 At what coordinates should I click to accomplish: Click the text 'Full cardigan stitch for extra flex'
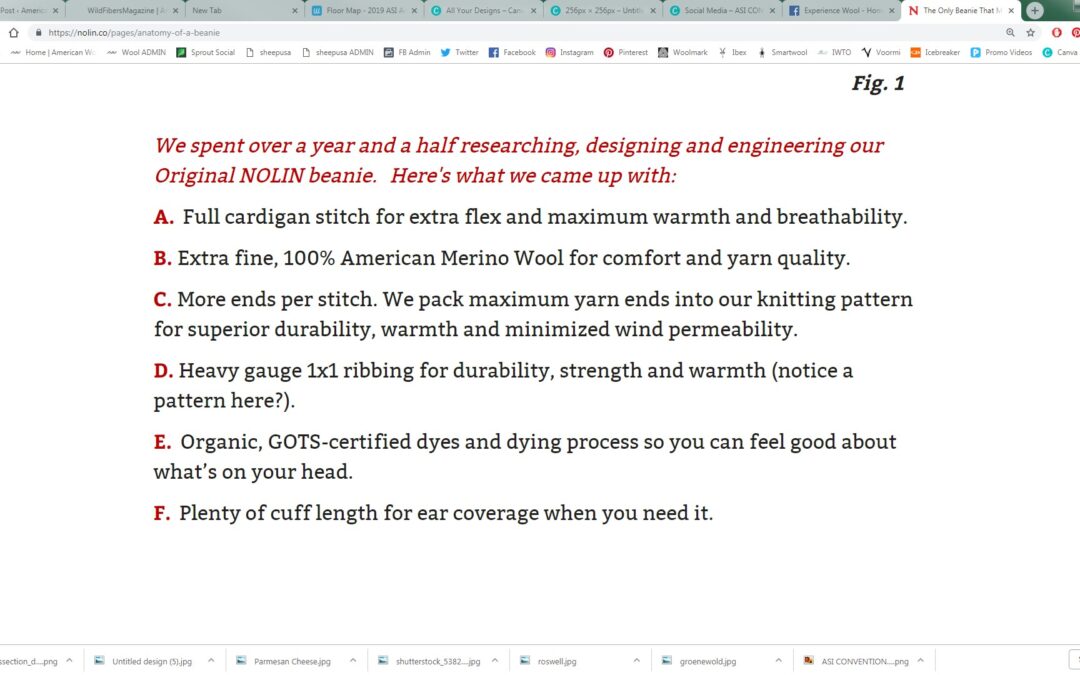tap(342, 217)
